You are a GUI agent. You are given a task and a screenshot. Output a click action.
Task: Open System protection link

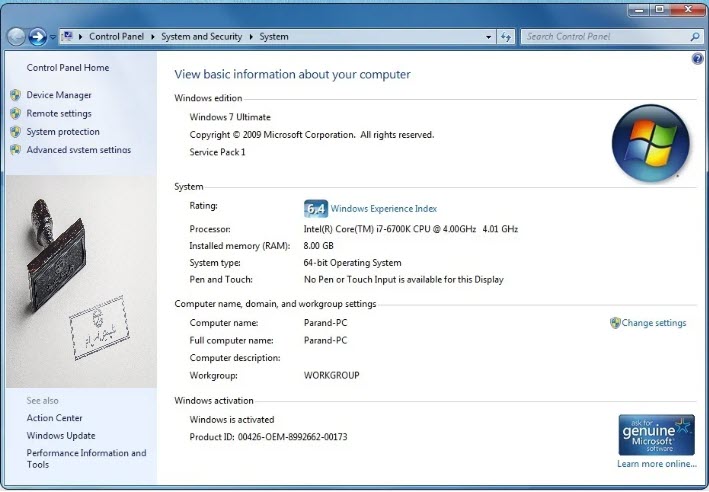(x=63, y=132)
